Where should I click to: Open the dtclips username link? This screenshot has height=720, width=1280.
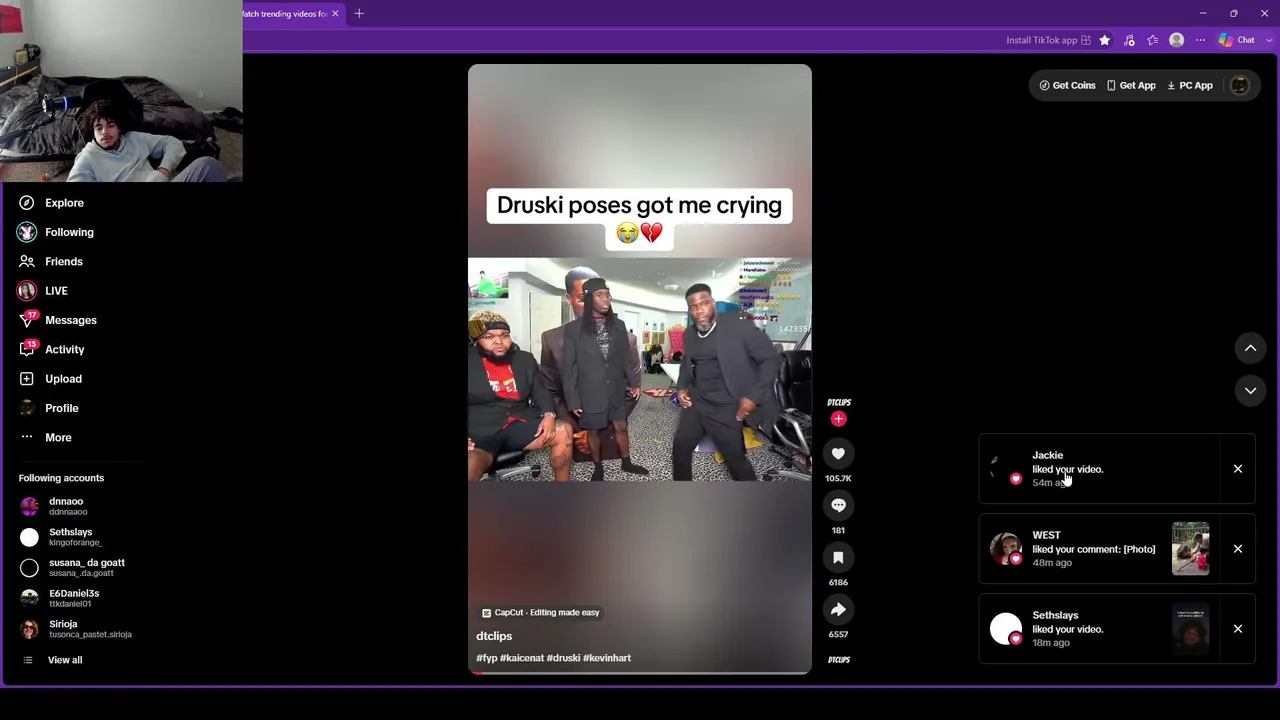click(494, 636)
